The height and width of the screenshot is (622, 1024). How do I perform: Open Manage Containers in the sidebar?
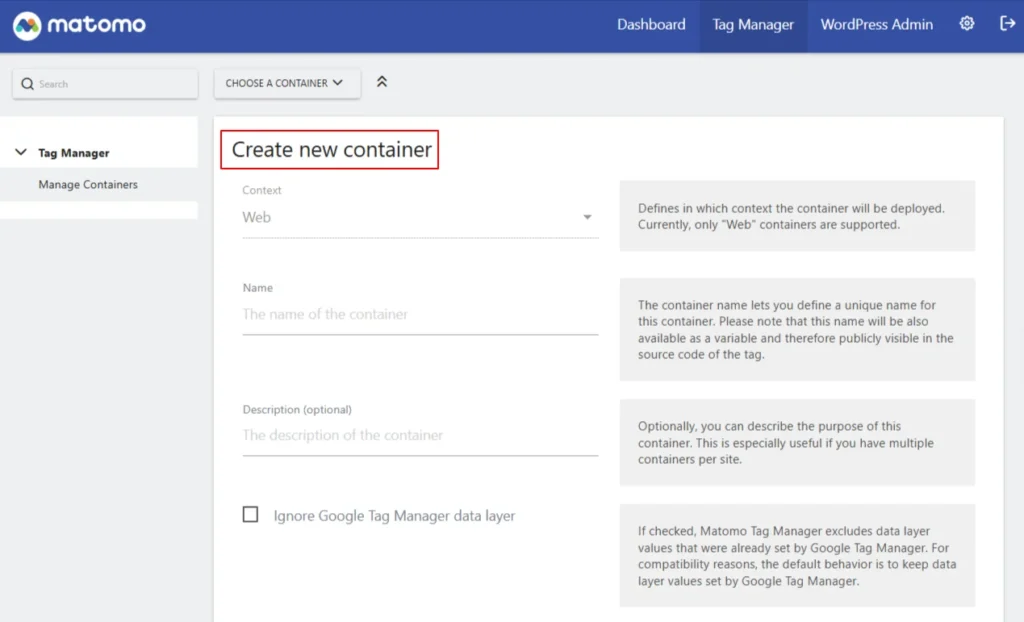[x=88, y=185]
